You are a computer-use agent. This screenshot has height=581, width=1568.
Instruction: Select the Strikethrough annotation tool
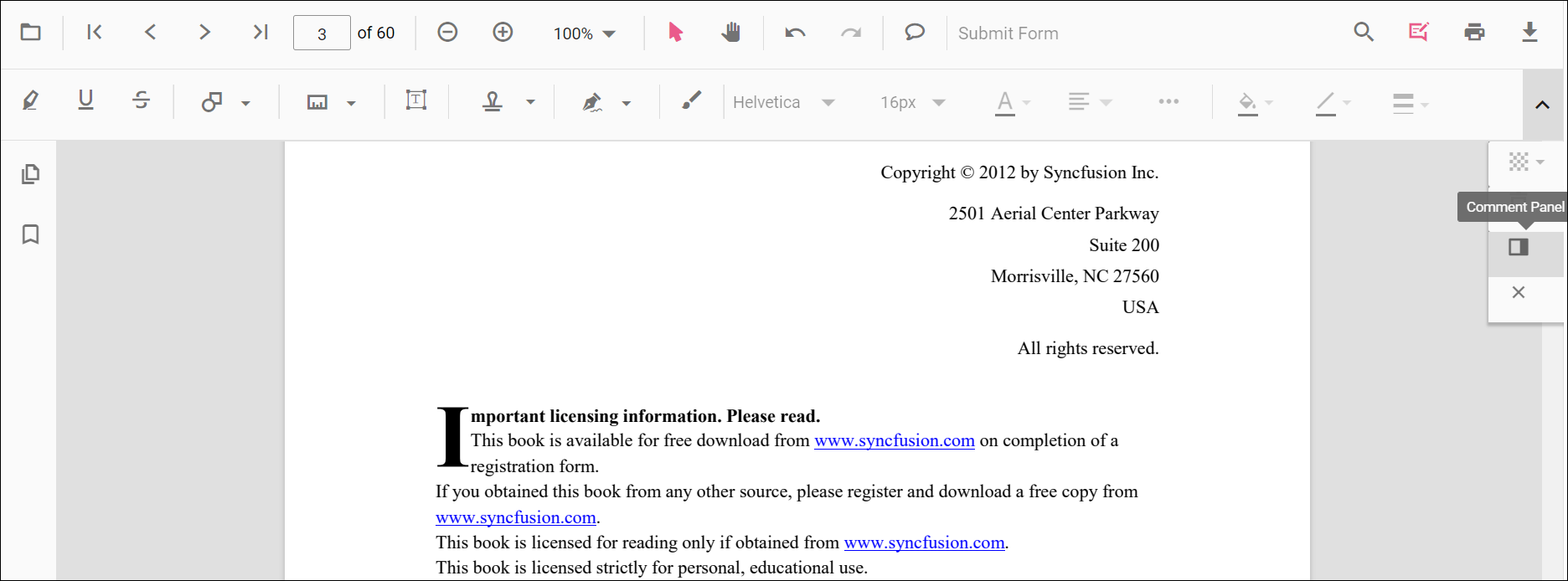pos(141,101)
